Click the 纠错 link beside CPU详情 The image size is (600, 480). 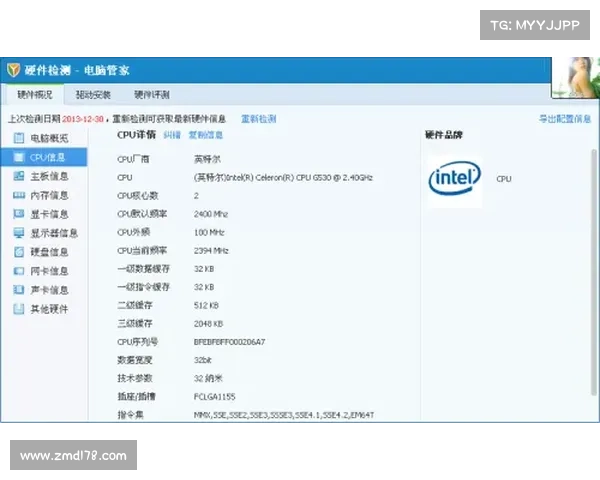(x=172, y=135)
